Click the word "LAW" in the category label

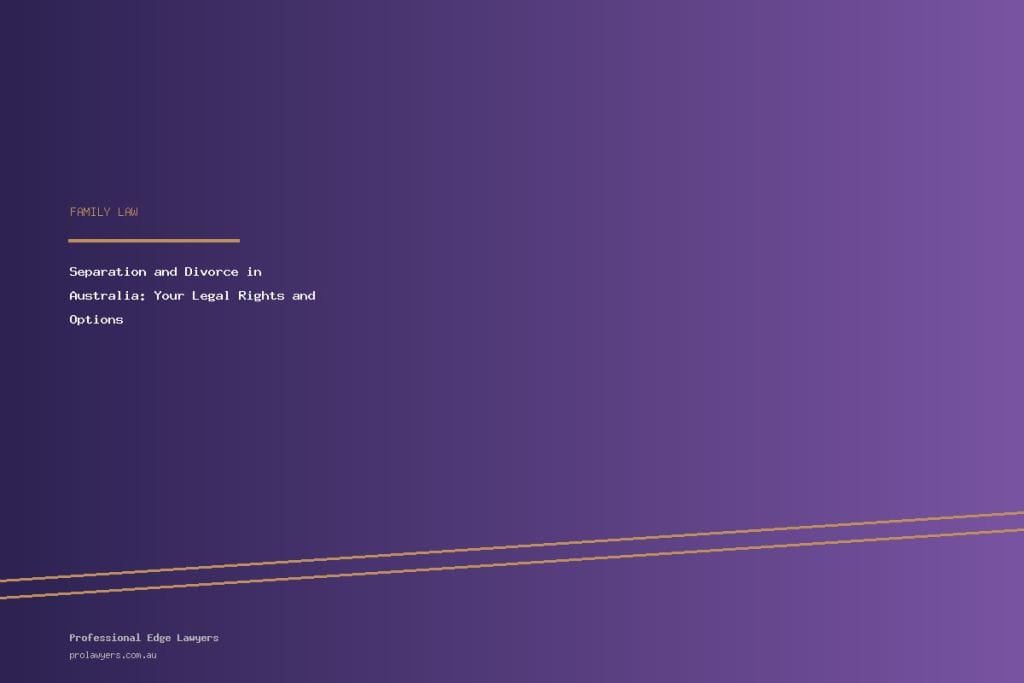click(127, 212)
